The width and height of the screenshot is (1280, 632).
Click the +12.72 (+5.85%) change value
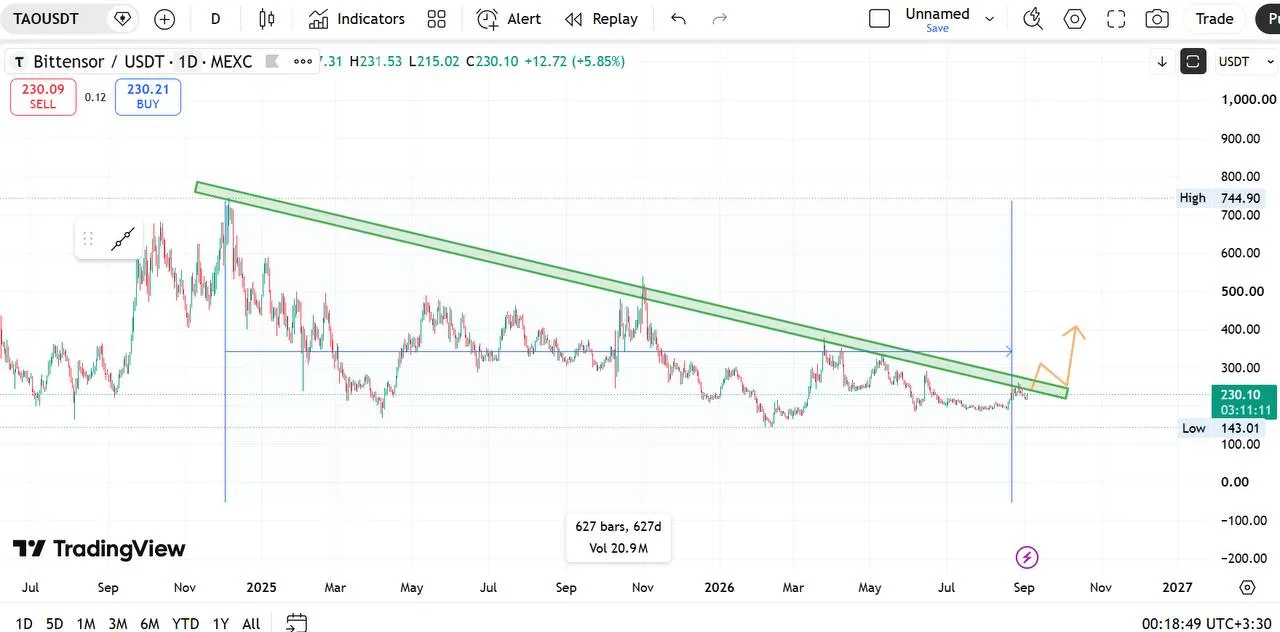click(x=573, y=61)
